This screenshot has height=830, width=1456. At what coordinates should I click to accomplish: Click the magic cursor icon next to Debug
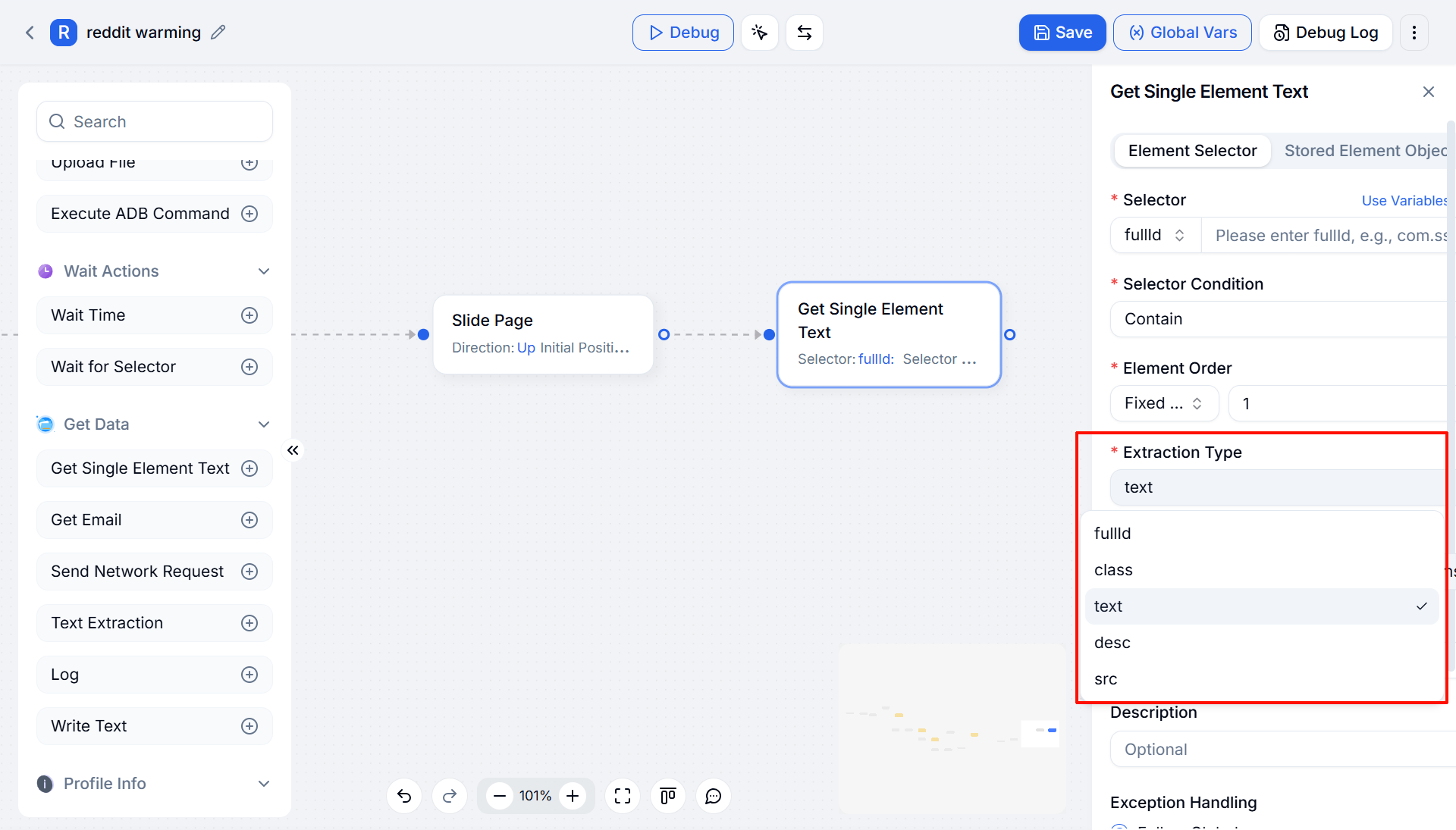pos(760,33)
